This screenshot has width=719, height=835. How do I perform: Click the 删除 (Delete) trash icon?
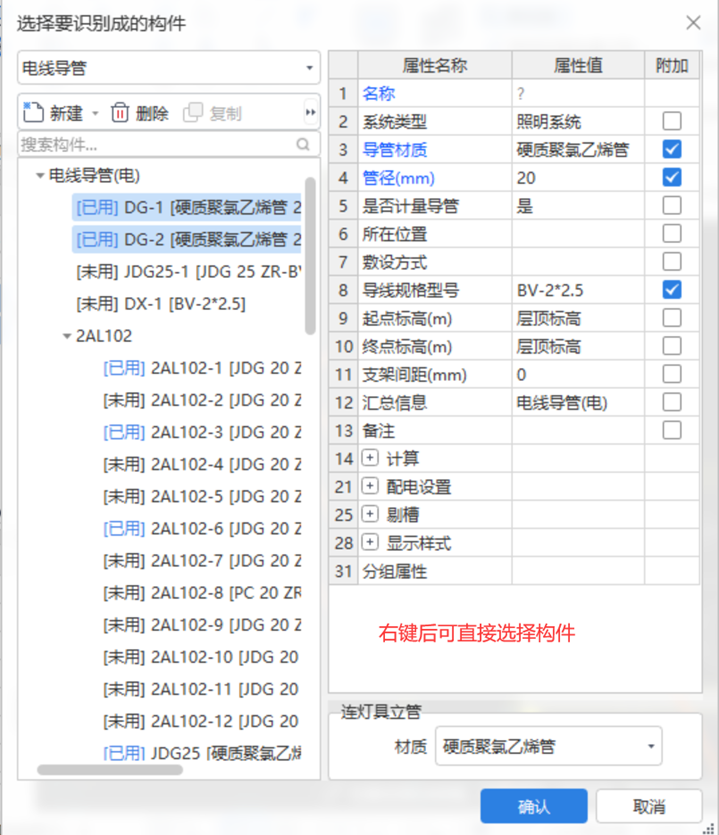point(120,113)
